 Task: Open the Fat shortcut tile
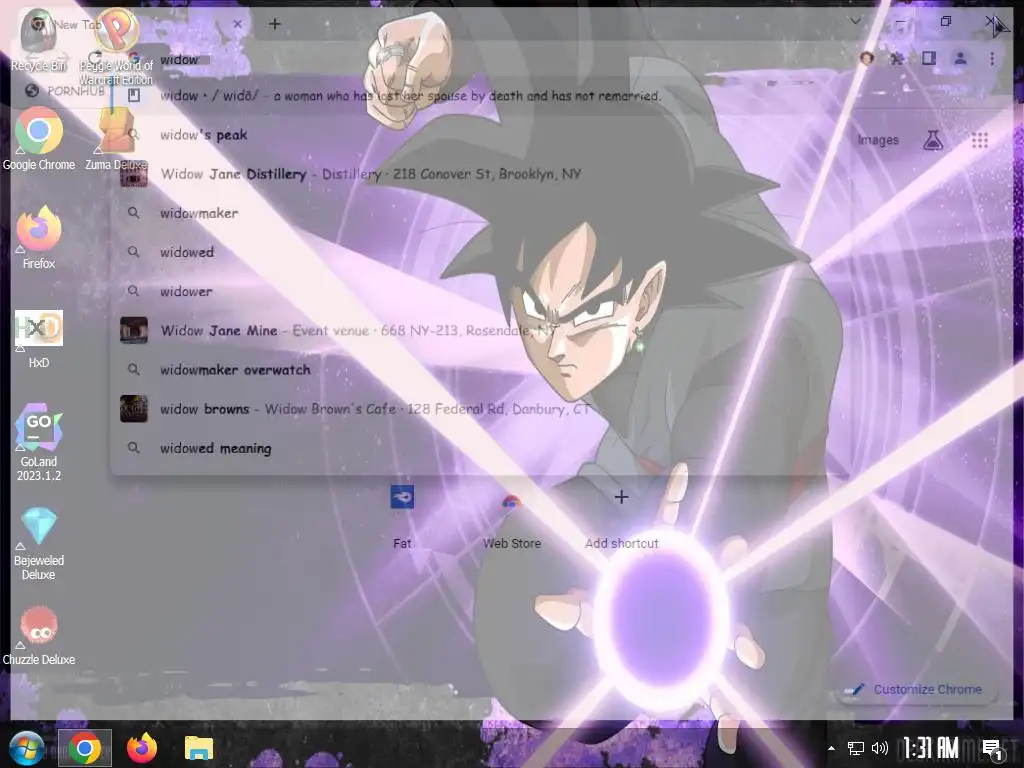click(402, 517)
